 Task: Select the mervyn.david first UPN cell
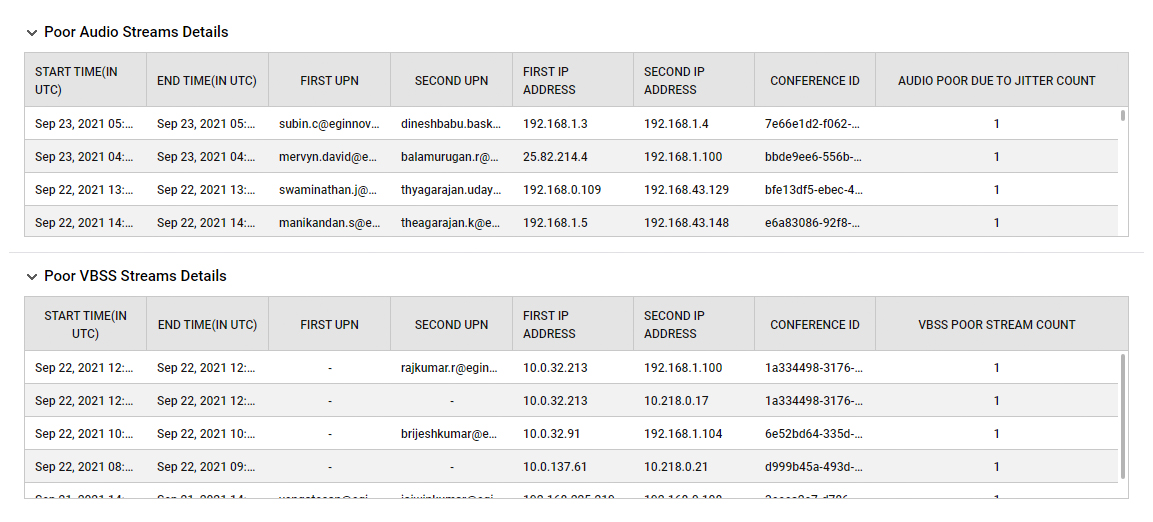329,157
